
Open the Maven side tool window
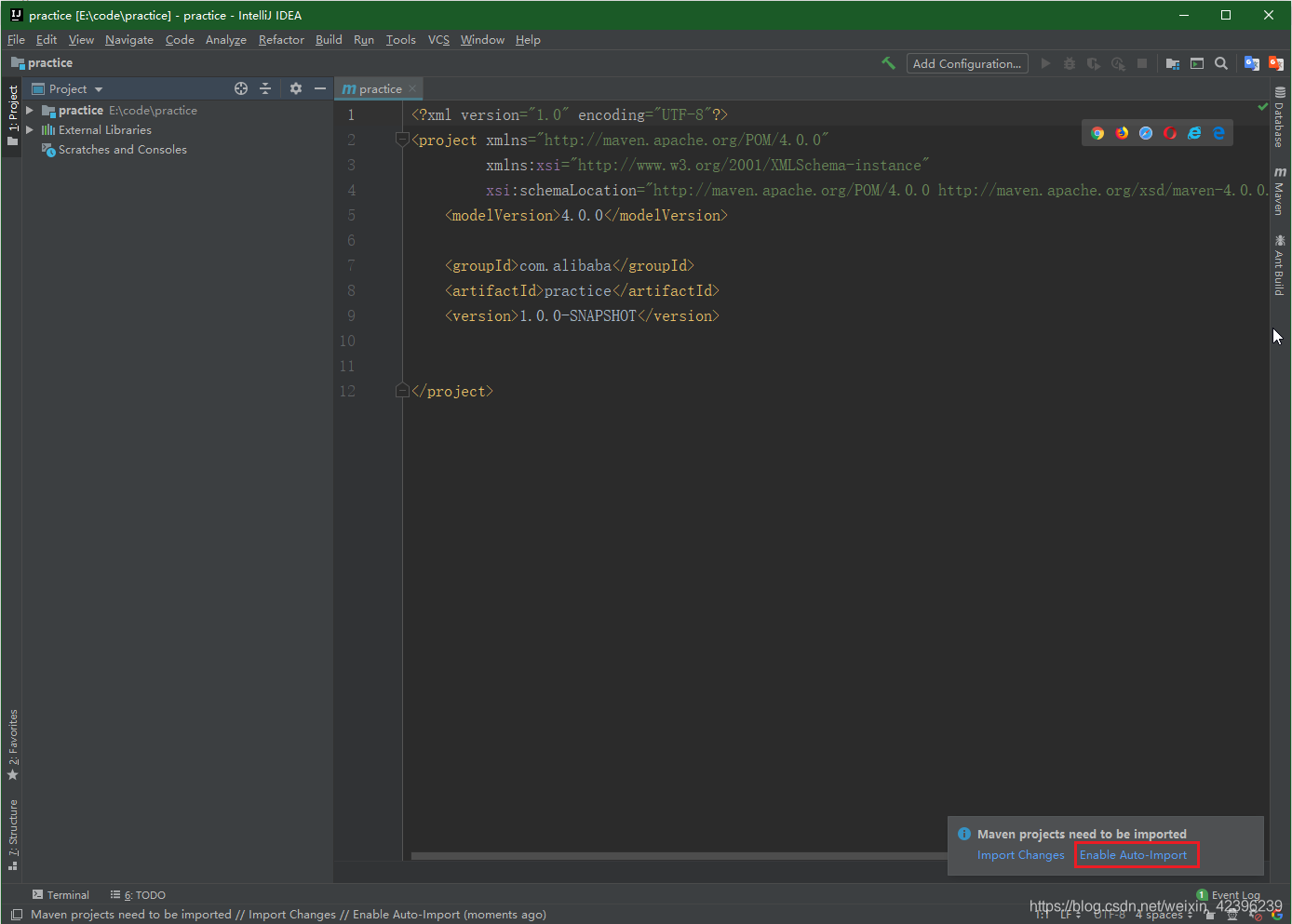click(x=1280, y=191)
